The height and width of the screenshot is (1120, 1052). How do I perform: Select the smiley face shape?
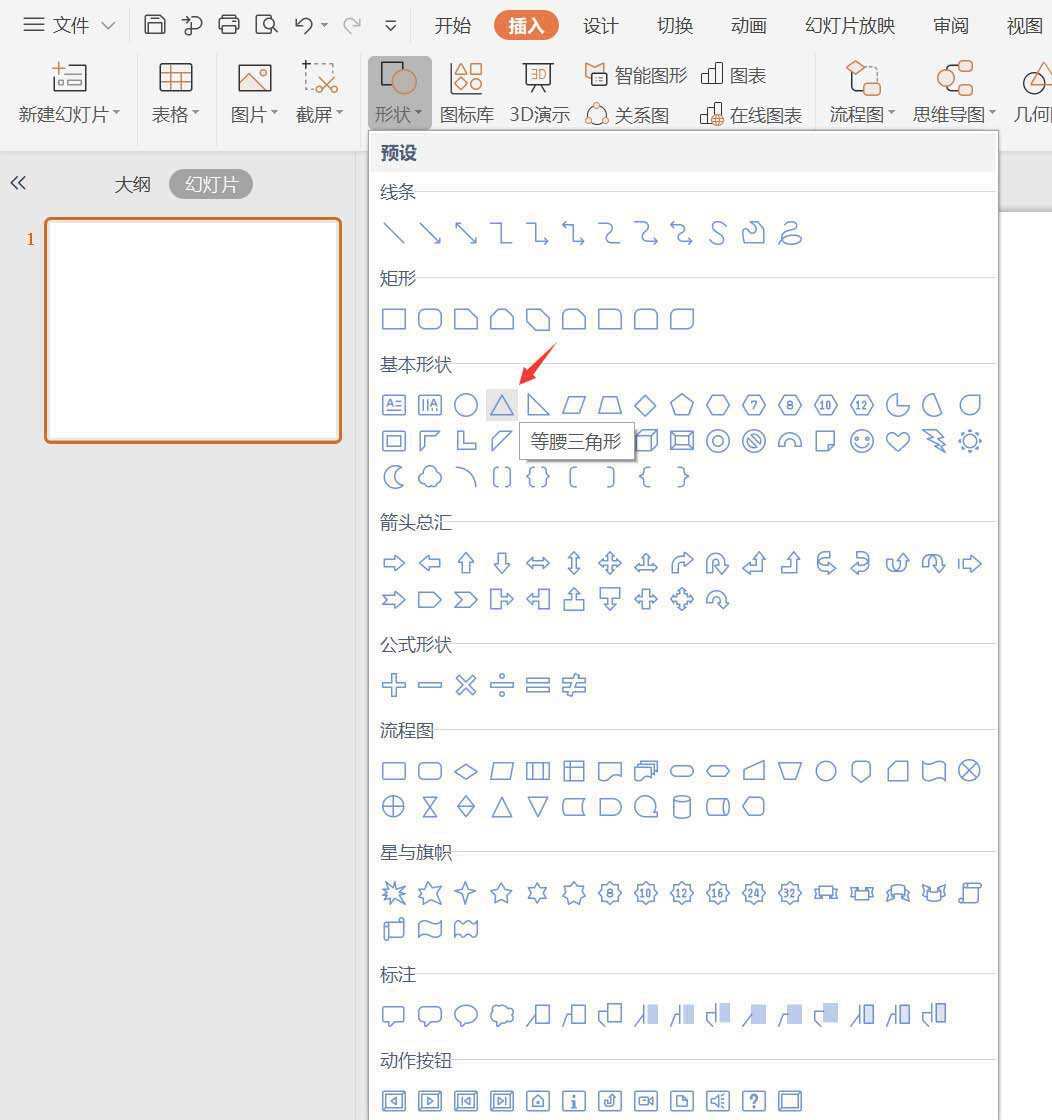click(x=861, y=441)
